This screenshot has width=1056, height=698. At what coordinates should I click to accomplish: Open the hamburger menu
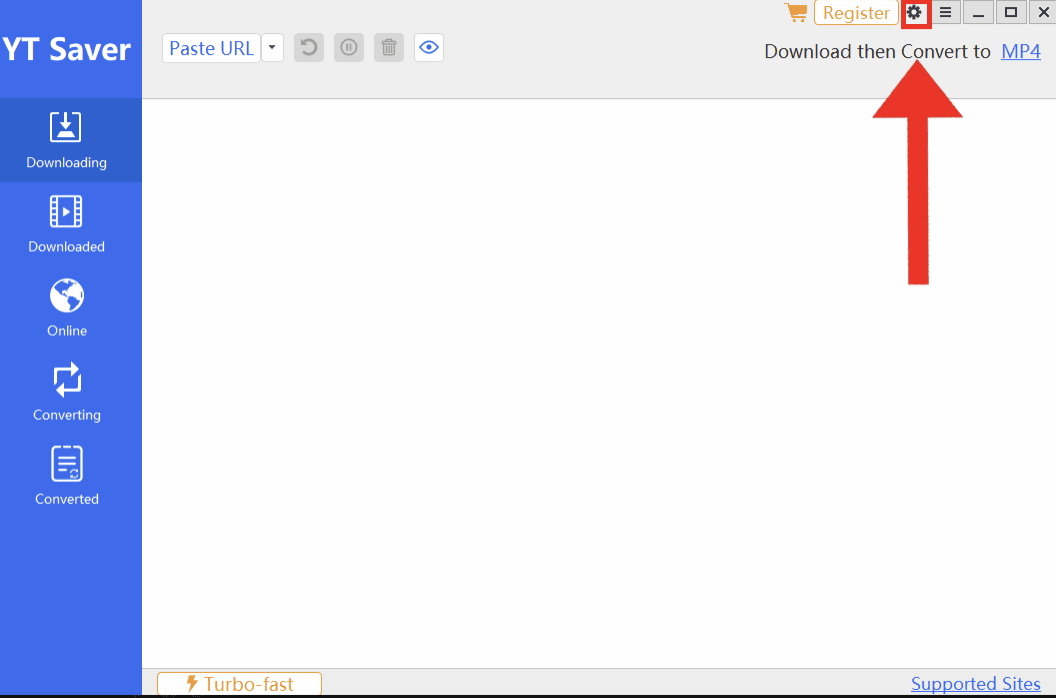click(946, 12)
